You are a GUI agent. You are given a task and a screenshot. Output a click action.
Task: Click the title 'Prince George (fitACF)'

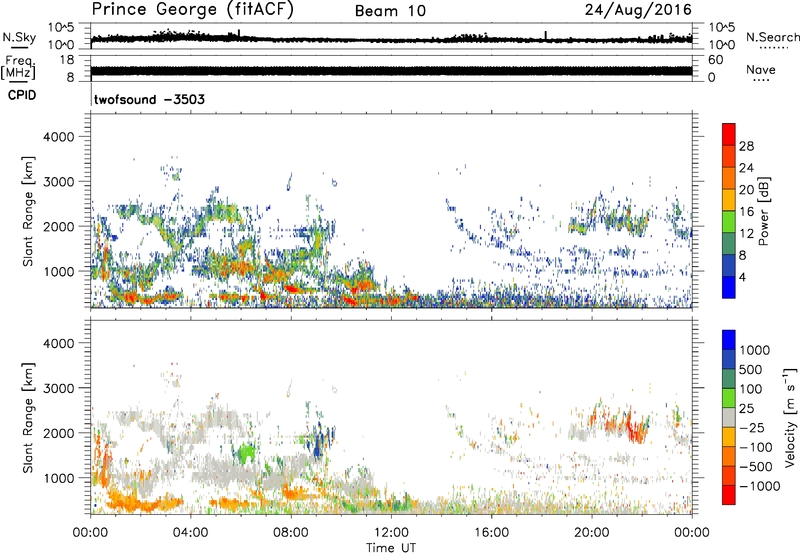point(192,10)
